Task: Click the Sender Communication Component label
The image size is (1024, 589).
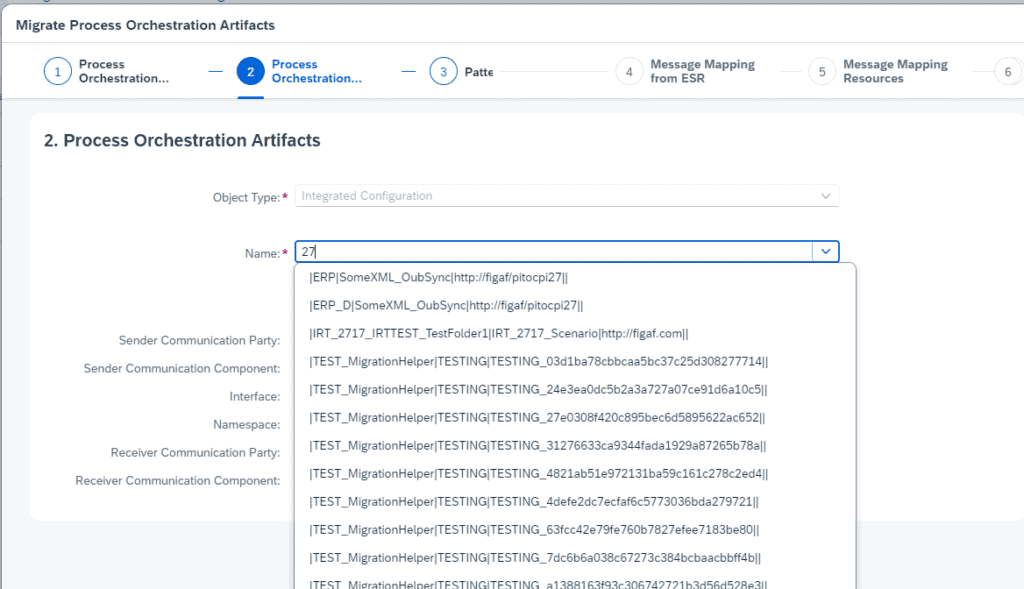Action: pos(182,368)
